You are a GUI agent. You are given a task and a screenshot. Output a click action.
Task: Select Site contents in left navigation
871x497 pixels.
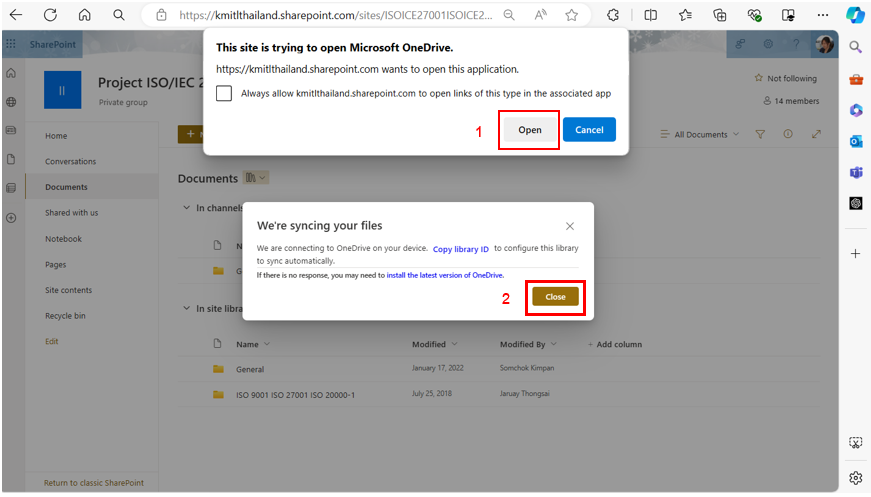click(x=68, y=290)
